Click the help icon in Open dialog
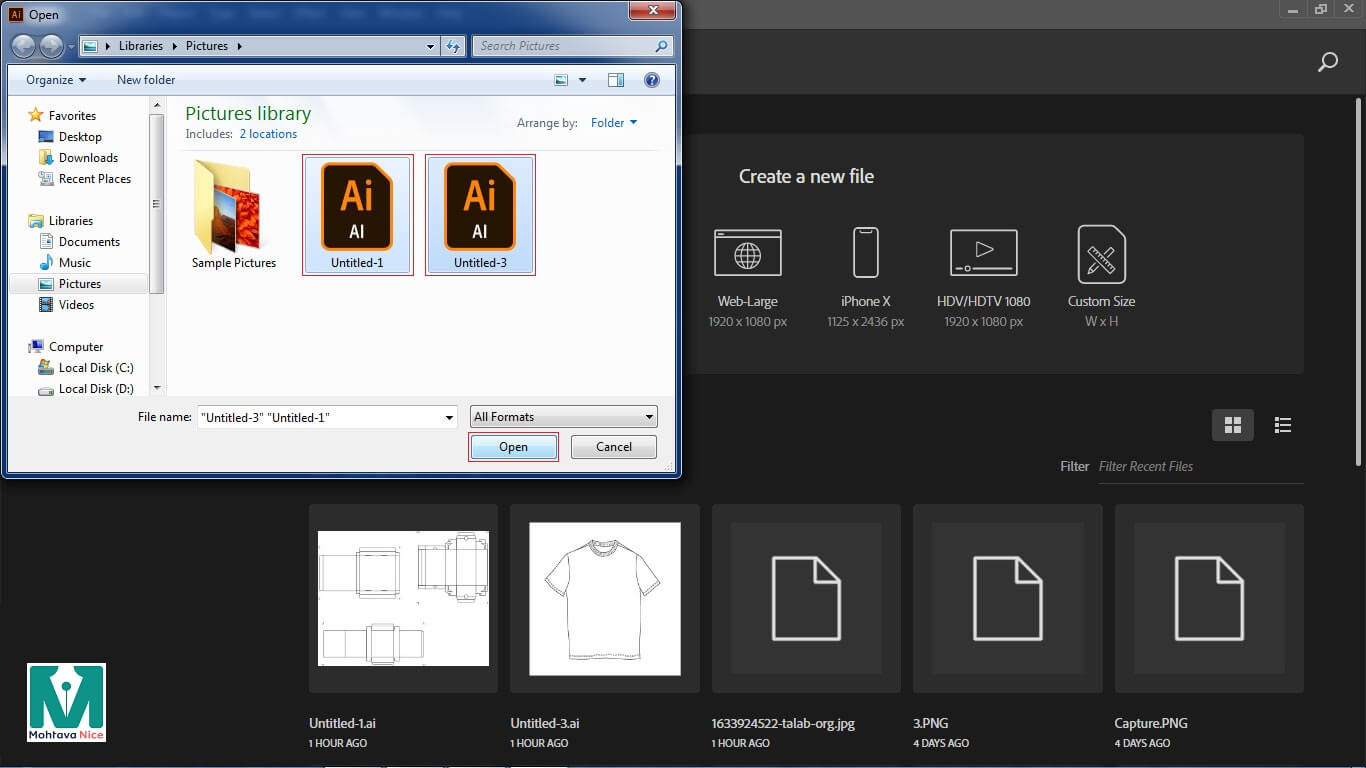The height and width of the screenshot is (768, 1366). coord(652,80)
